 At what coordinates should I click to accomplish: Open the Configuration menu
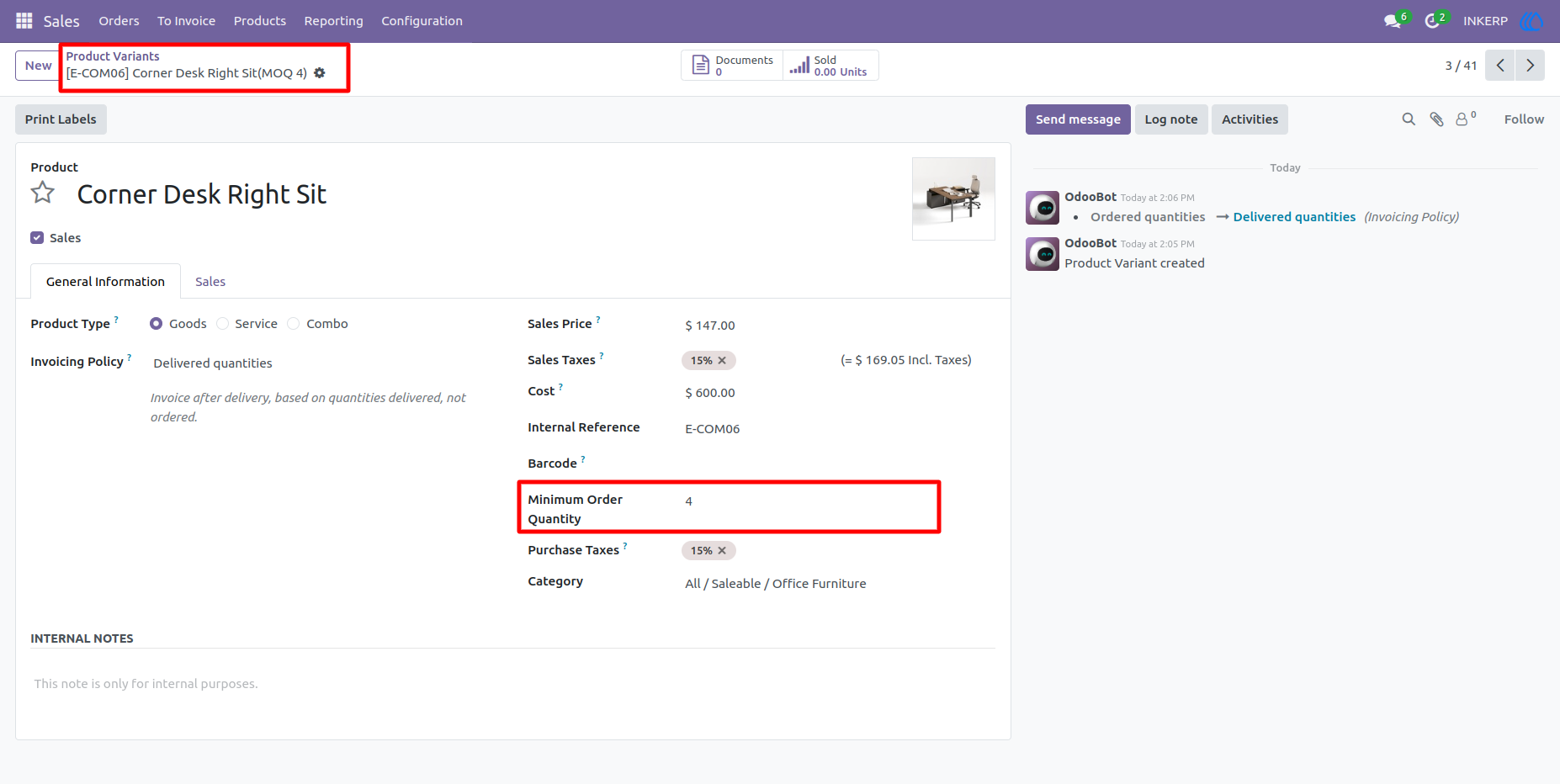(x=422, y=21)
